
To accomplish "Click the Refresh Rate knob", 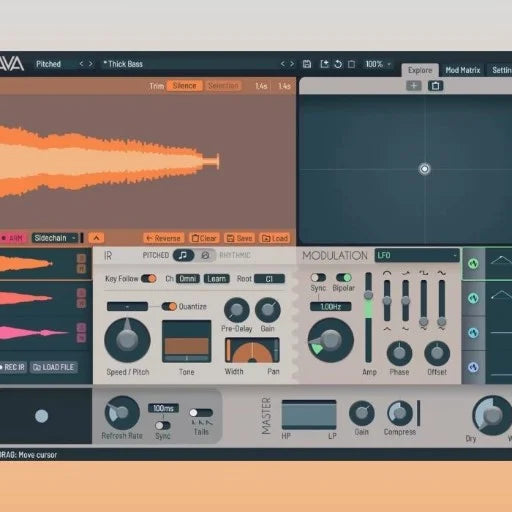I will (122, 413).
